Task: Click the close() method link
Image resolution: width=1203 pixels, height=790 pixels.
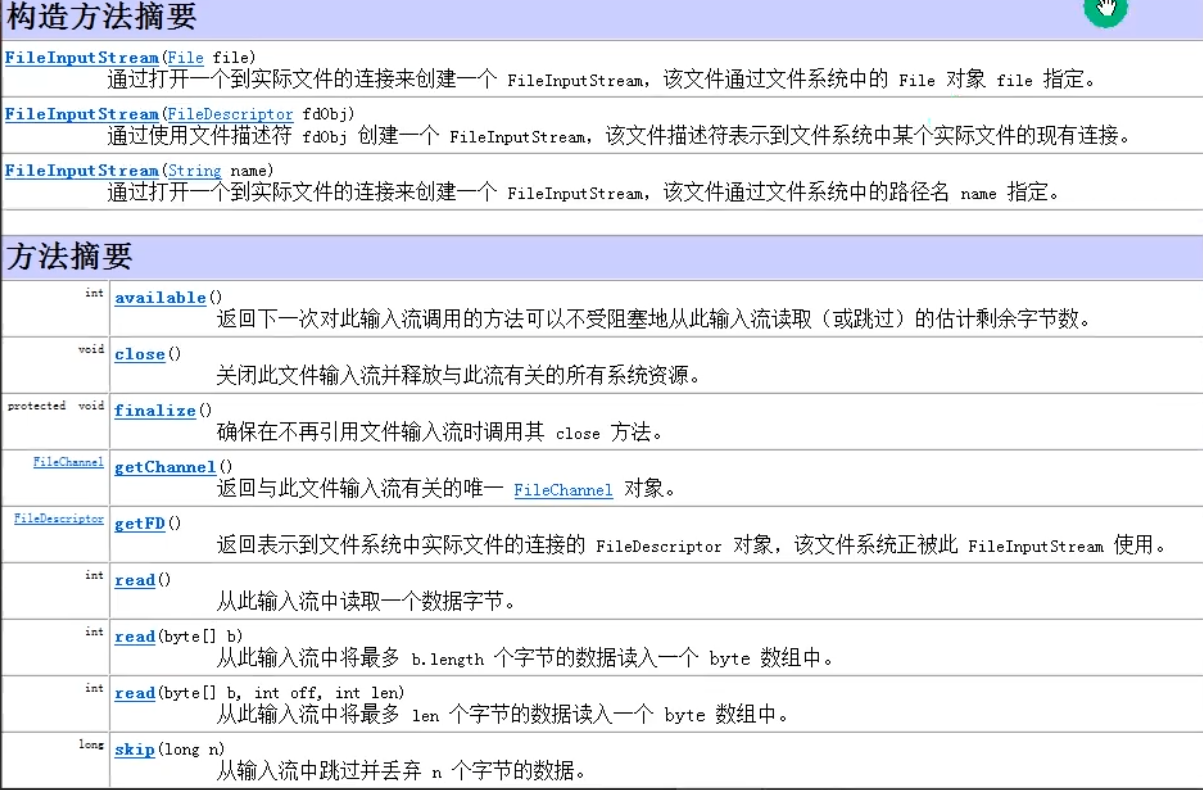Action: point(139,354)
